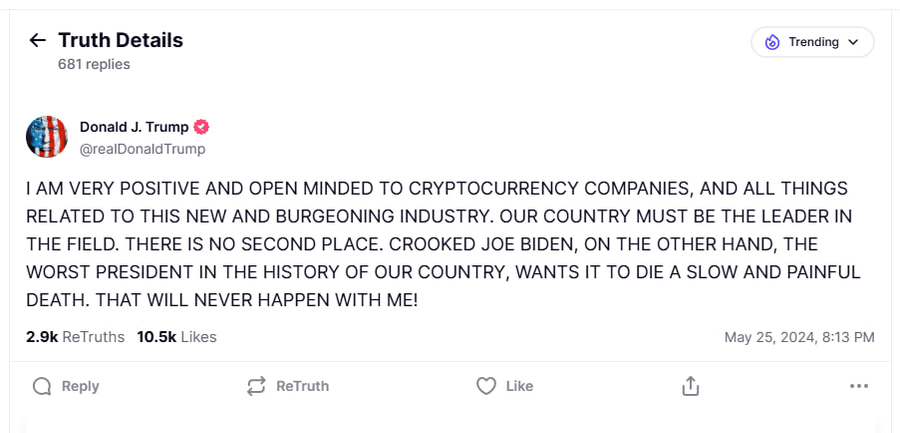Viewport: 900px width, 433px height.
Task: Click the back arrow beside Truth Details
Action: (x=38, y=41)
